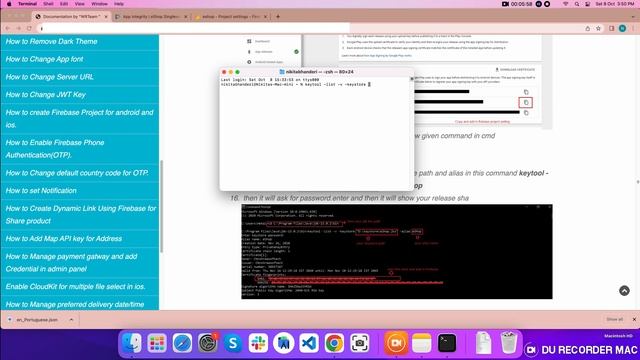Open Spotlight search in the menu bar
640x360 pixels.
click(577, 4)
